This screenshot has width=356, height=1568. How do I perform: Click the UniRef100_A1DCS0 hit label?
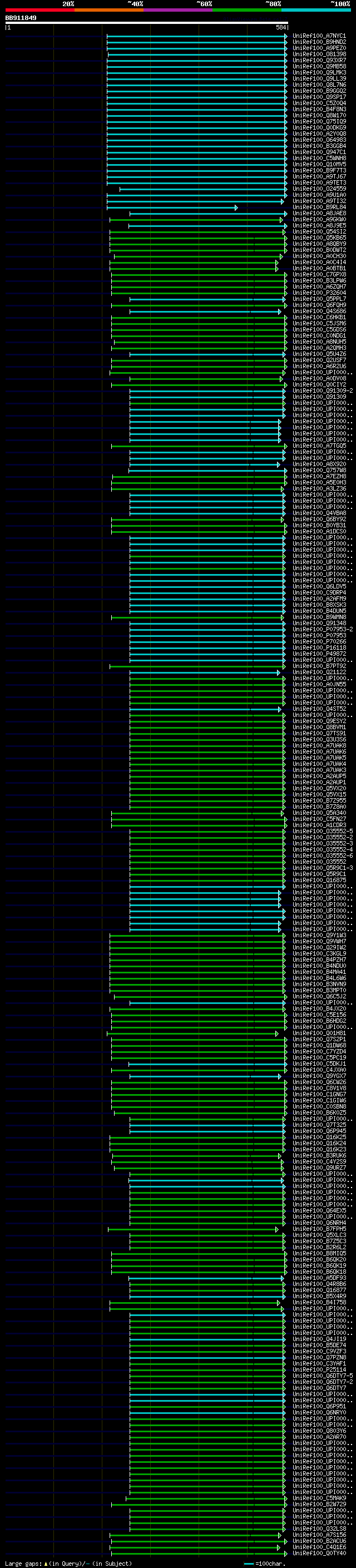(x=319, y=531)
